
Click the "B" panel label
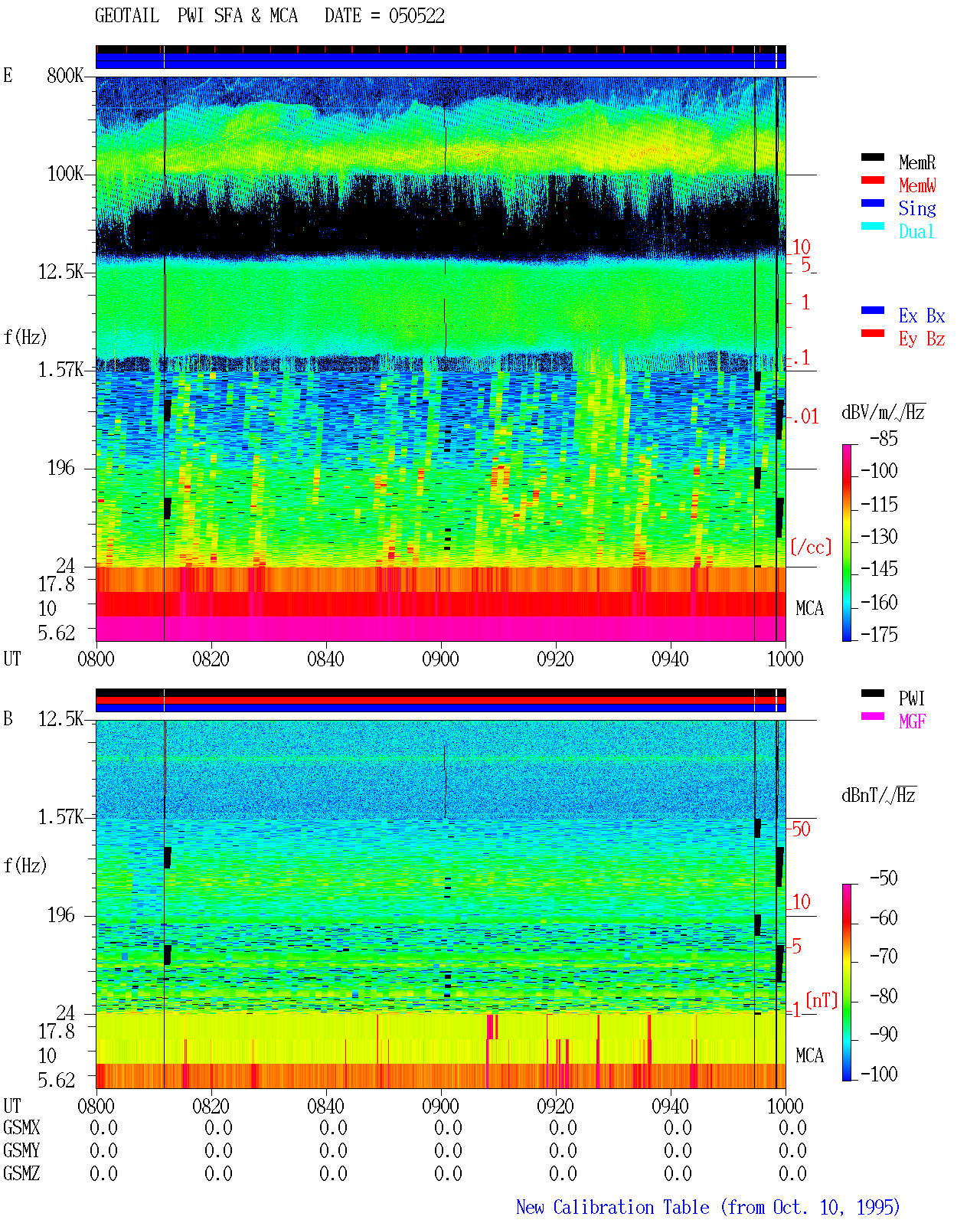click(x=8, y=718)
